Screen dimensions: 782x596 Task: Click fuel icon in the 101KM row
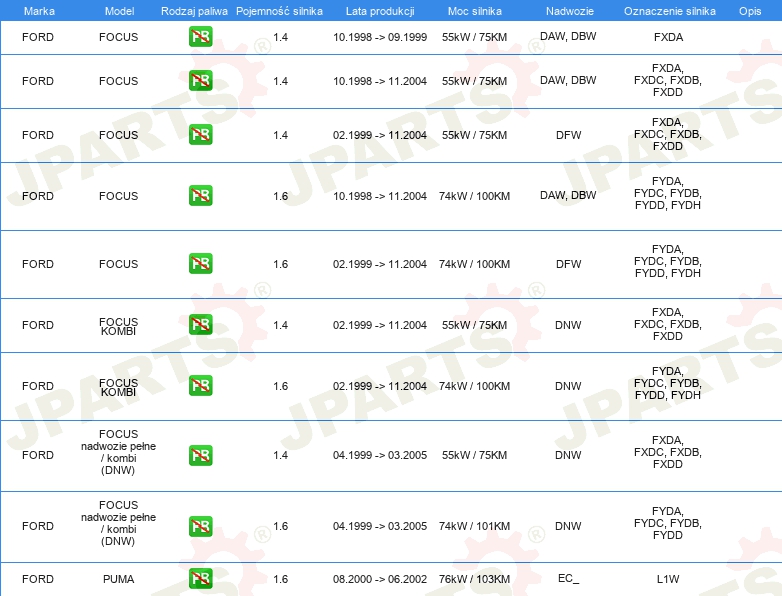(x=200, y=526)
